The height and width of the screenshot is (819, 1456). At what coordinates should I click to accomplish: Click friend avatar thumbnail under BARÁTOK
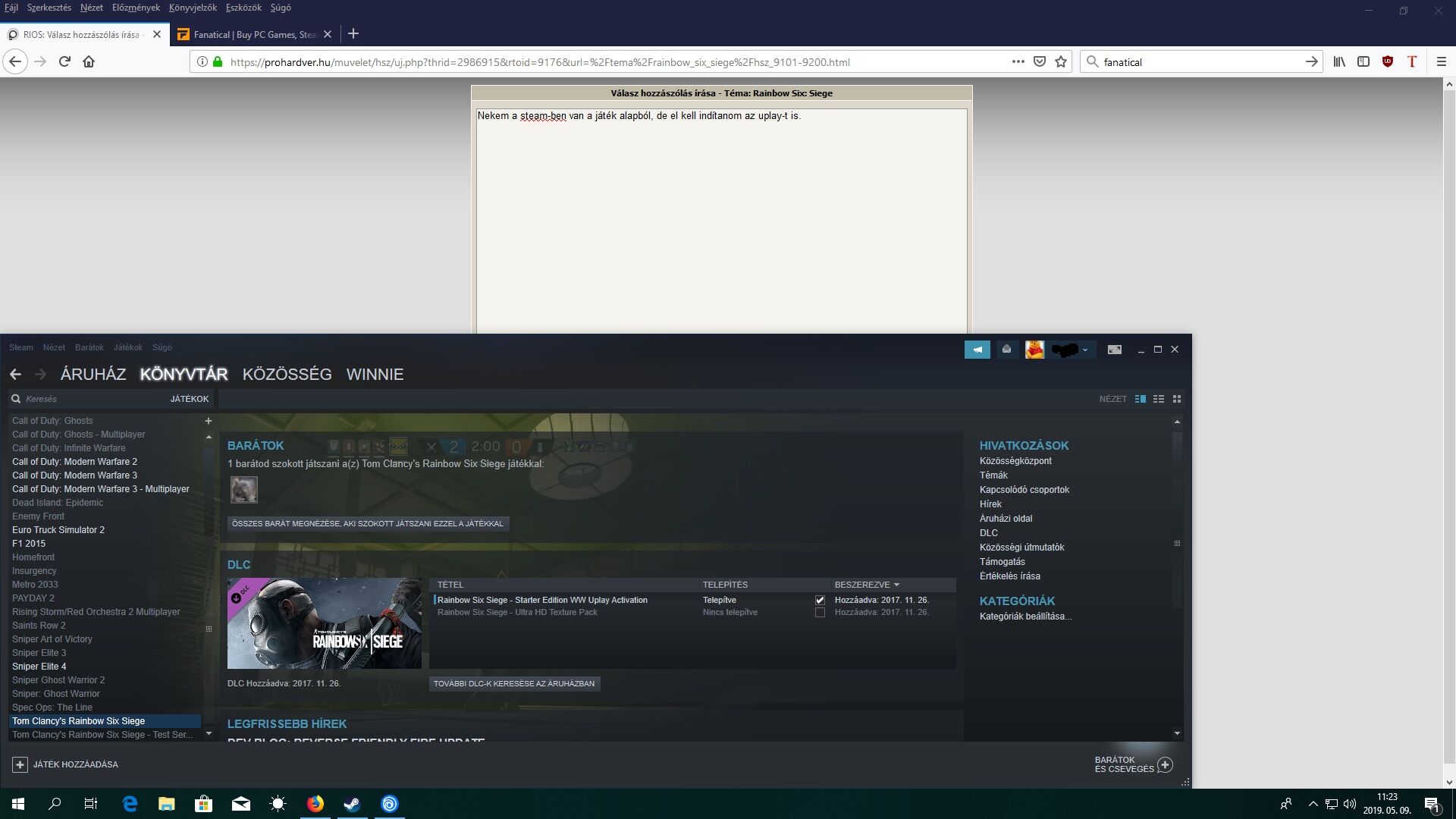[x=244, y=490]
